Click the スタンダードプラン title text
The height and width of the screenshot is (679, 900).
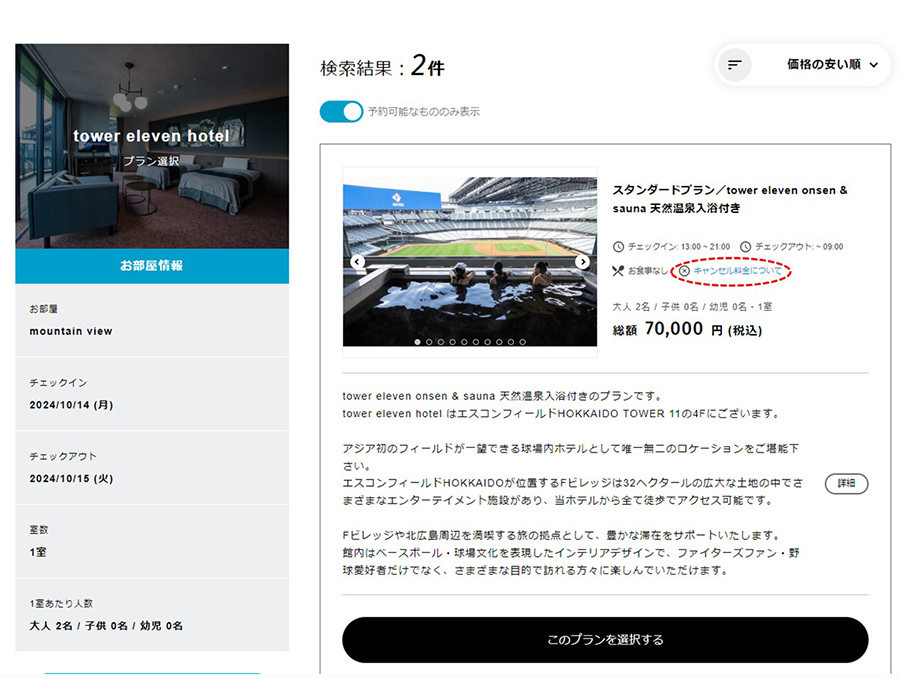tap(730, 199)
